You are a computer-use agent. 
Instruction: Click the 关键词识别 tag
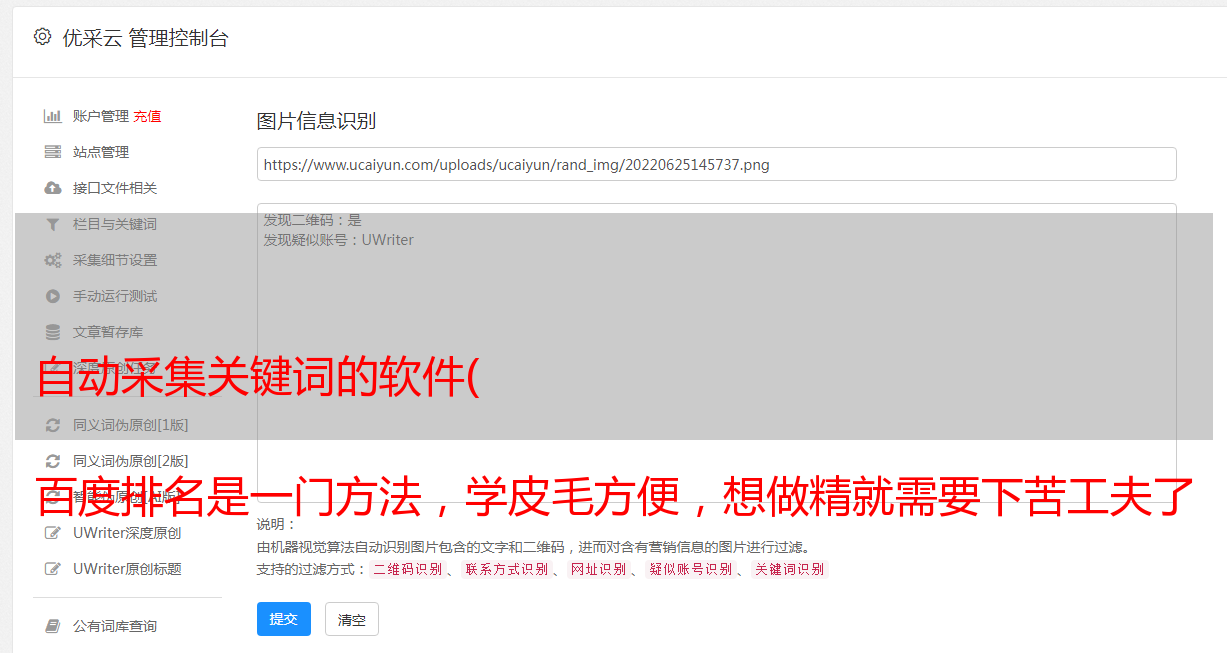(790, 569)
